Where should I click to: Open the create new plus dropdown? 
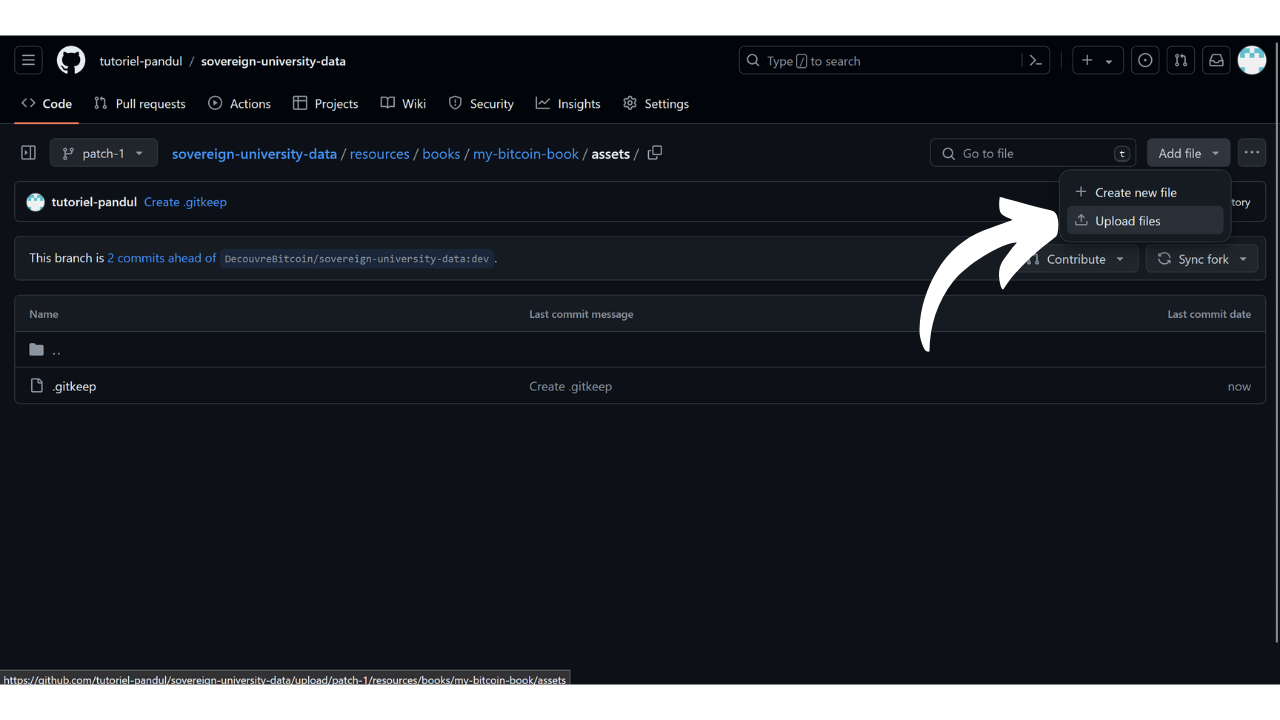[x=1097, y=60]
